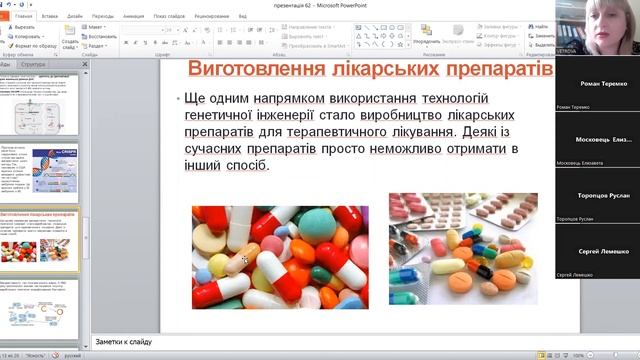Expand Выровнять текст options
The width and height of the screenshot is (640, 360).
[x=303, y=36]
